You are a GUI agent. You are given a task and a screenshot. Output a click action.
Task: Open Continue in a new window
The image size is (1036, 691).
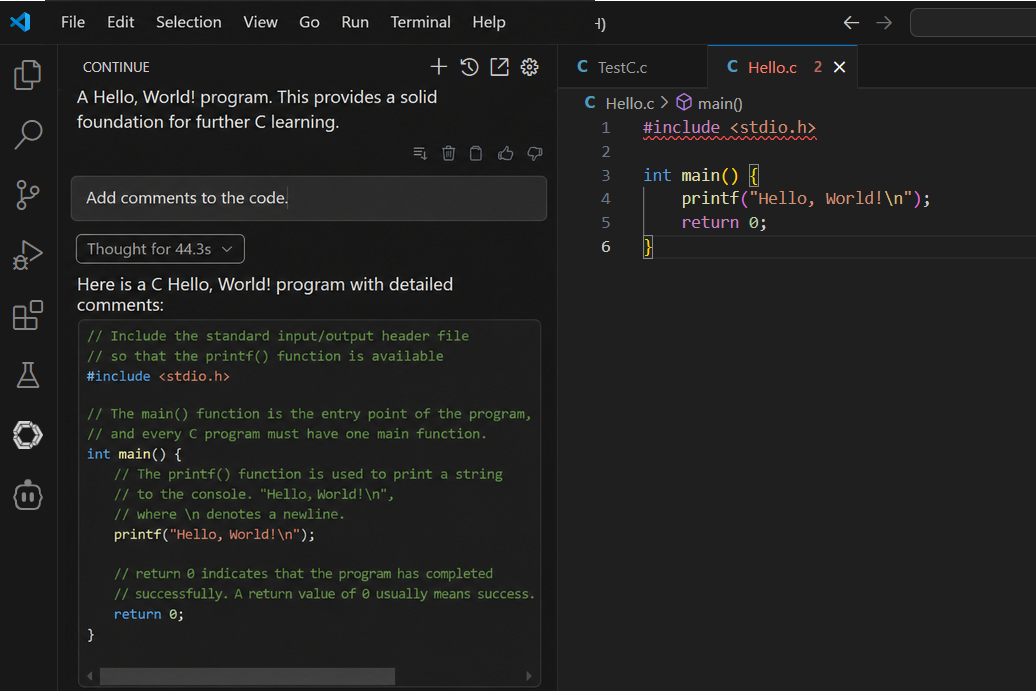(x=500, y=67)
